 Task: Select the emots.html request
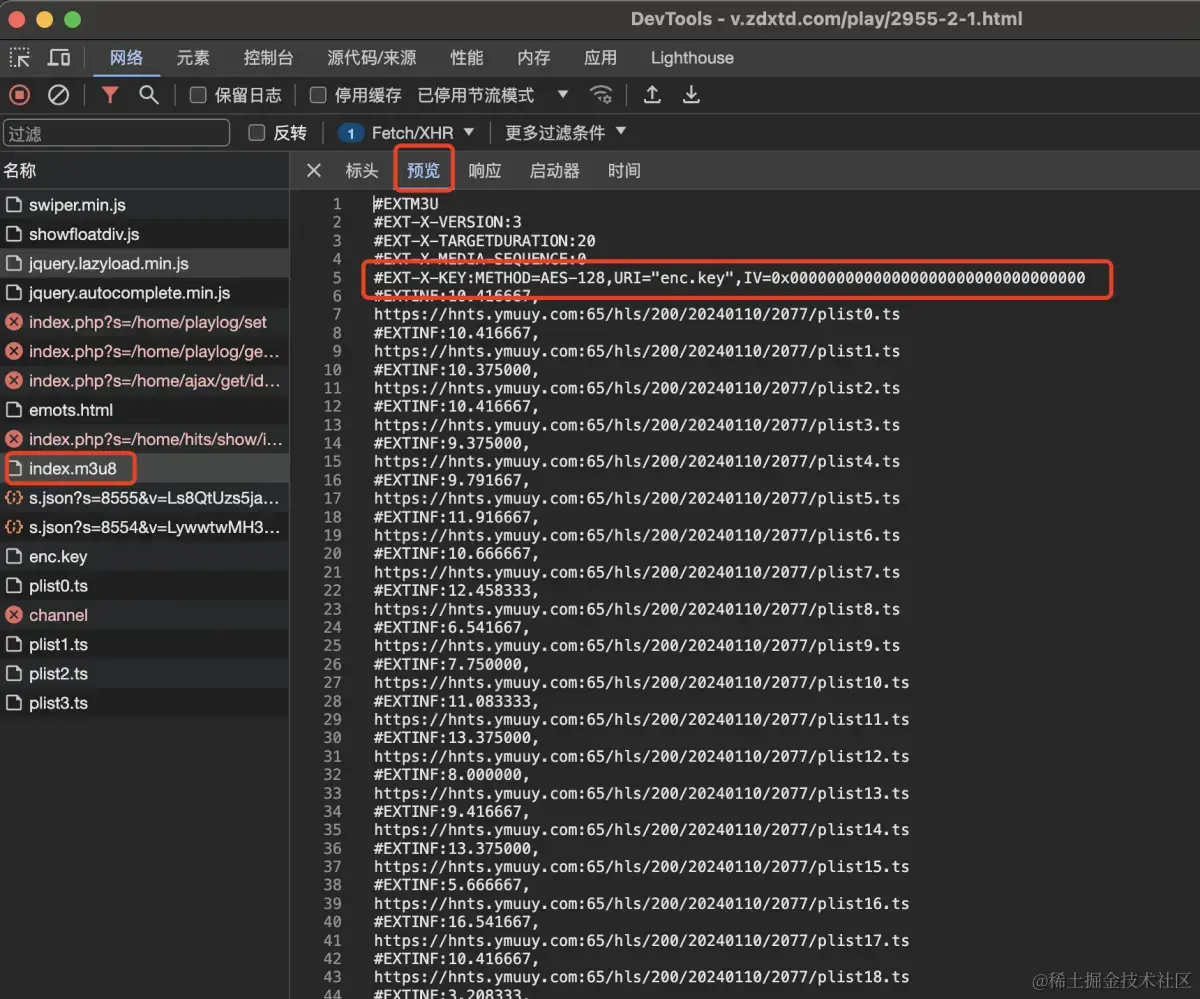144,410
